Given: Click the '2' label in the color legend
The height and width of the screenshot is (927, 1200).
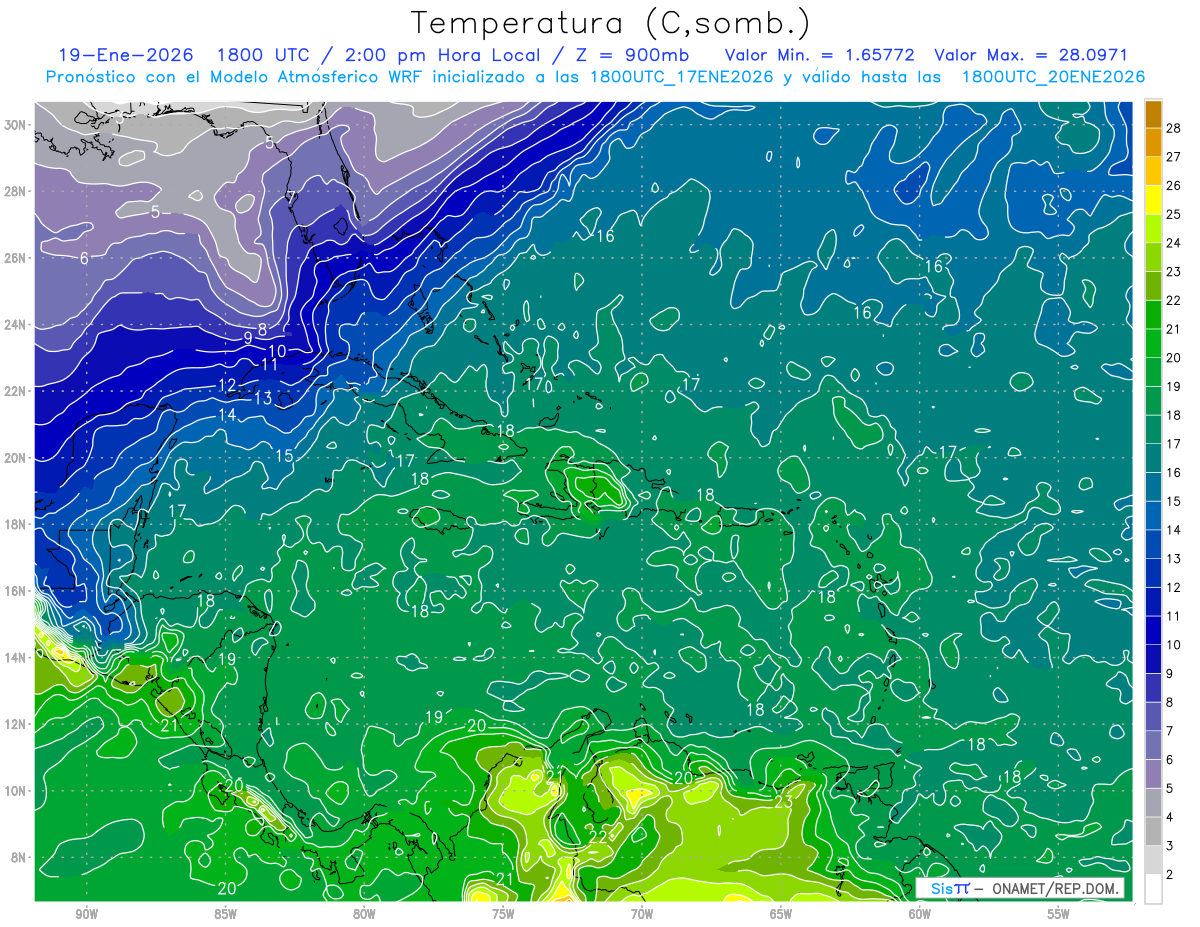Looking at the screenshot, I should (1171, 875).
